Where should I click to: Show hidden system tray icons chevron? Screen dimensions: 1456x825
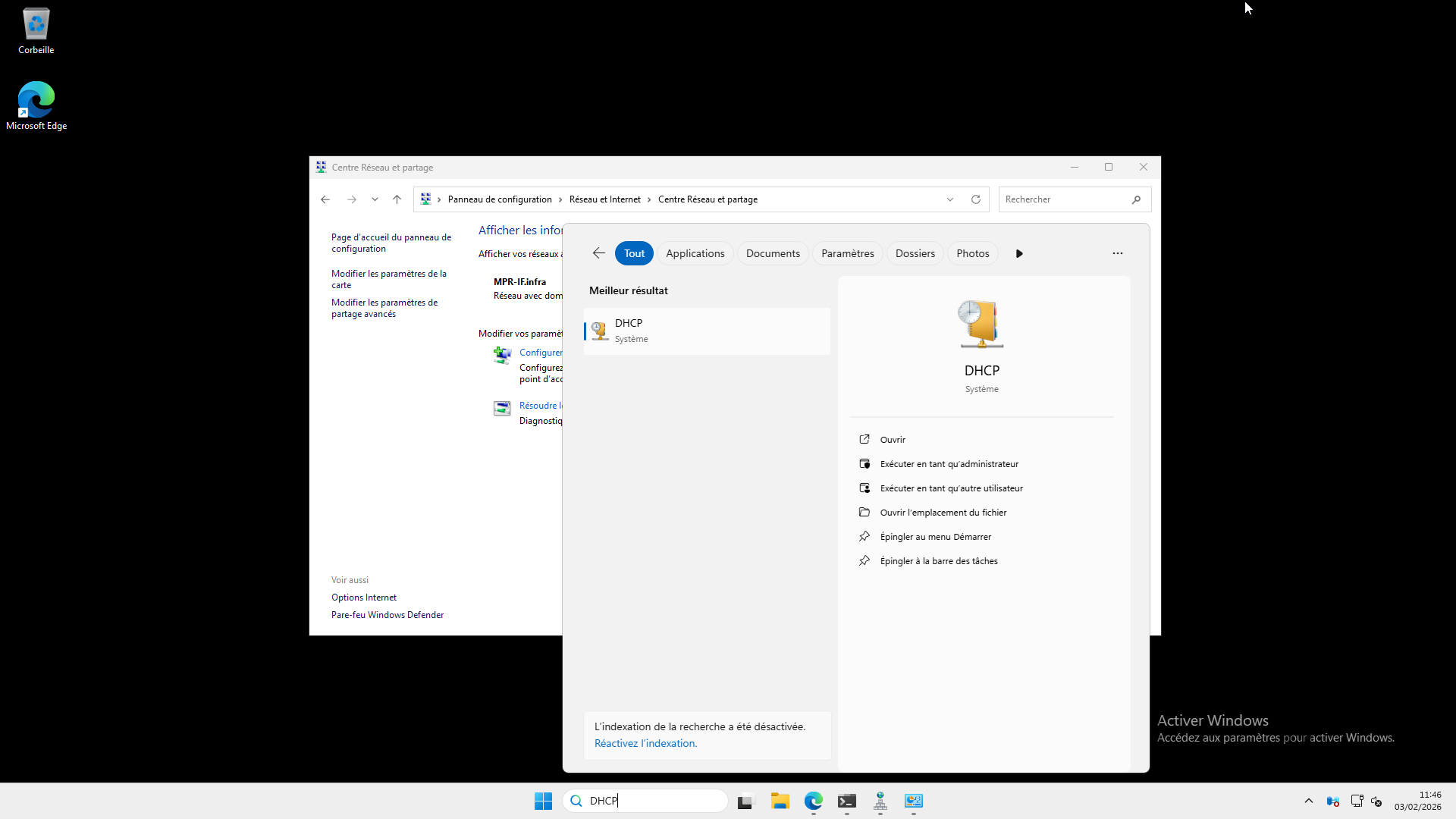point(1308,801)
